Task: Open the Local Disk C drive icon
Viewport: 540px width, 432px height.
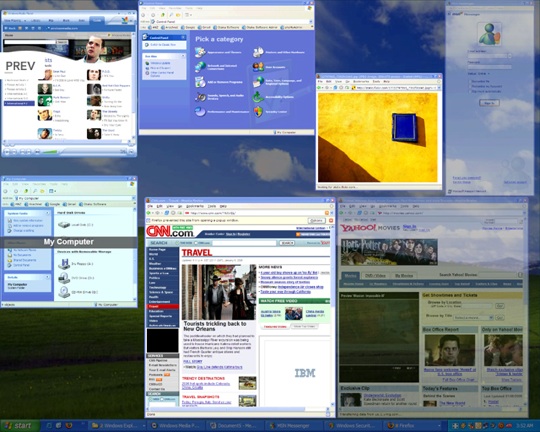Action: click(x=64, y=225)
